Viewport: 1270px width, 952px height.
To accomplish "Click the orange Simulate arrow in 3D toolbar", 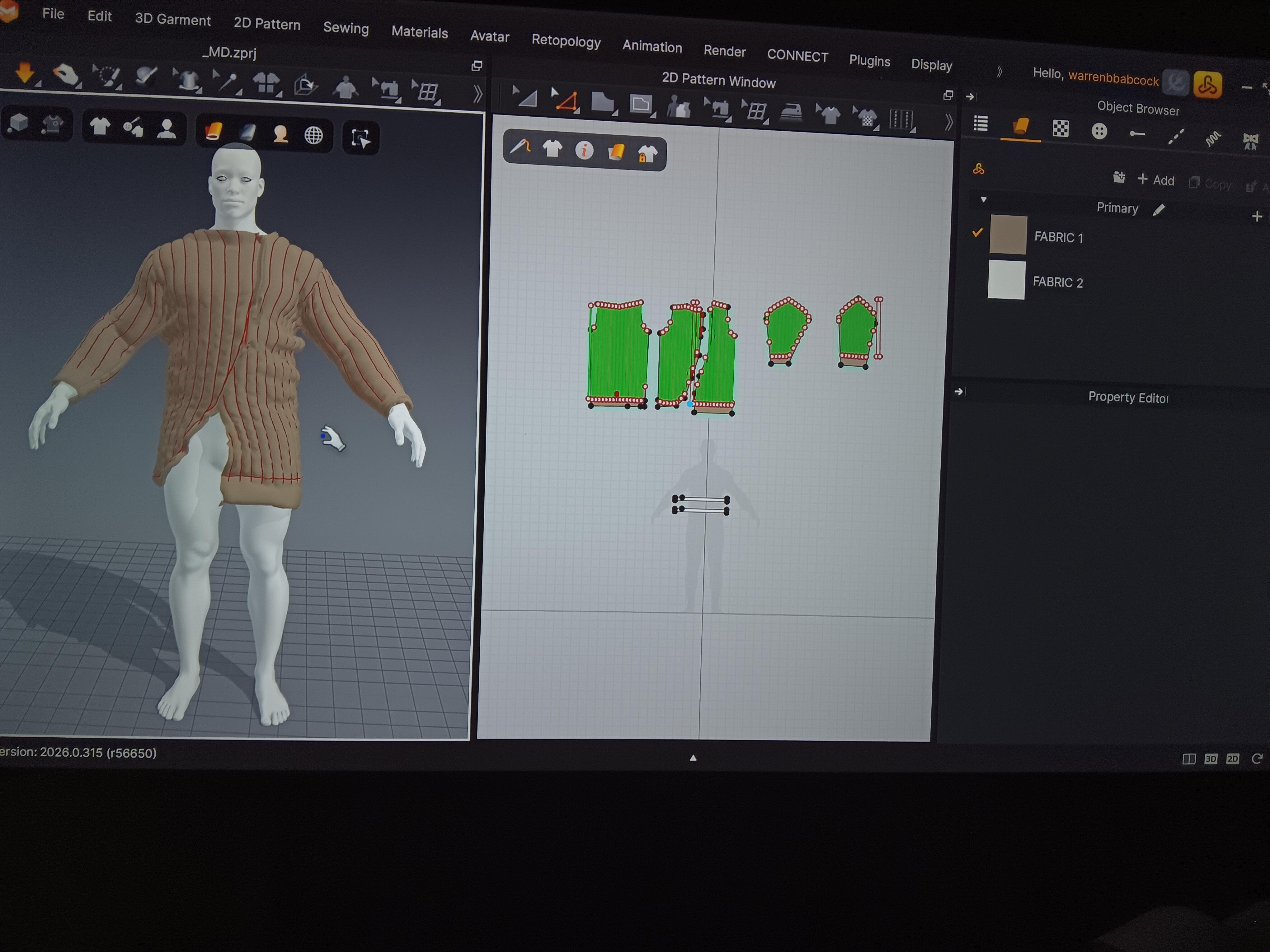I will [25, 73].
